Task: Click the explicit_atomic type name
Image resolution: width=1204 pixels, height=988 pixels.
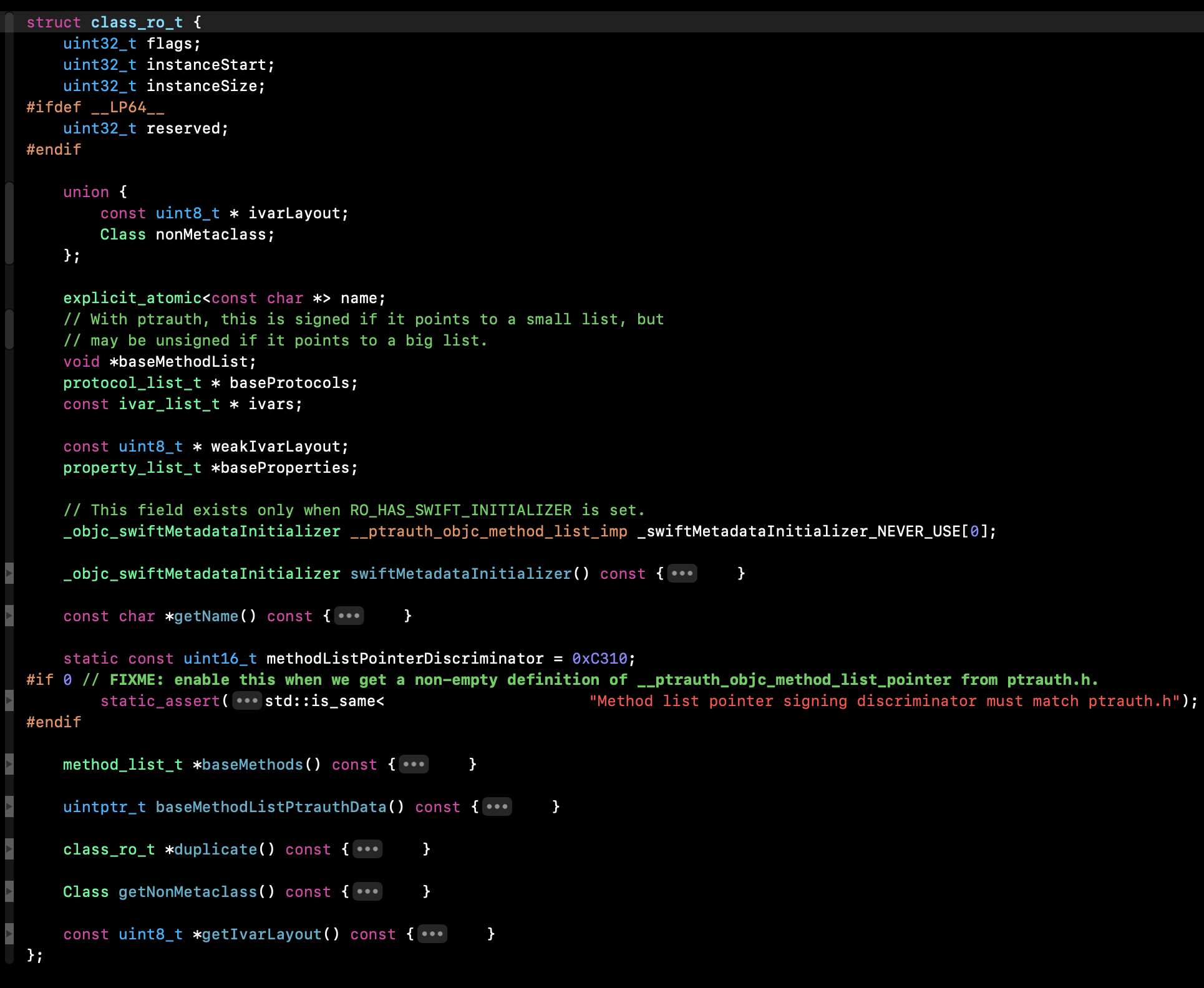Action: [x=132, y=298]
